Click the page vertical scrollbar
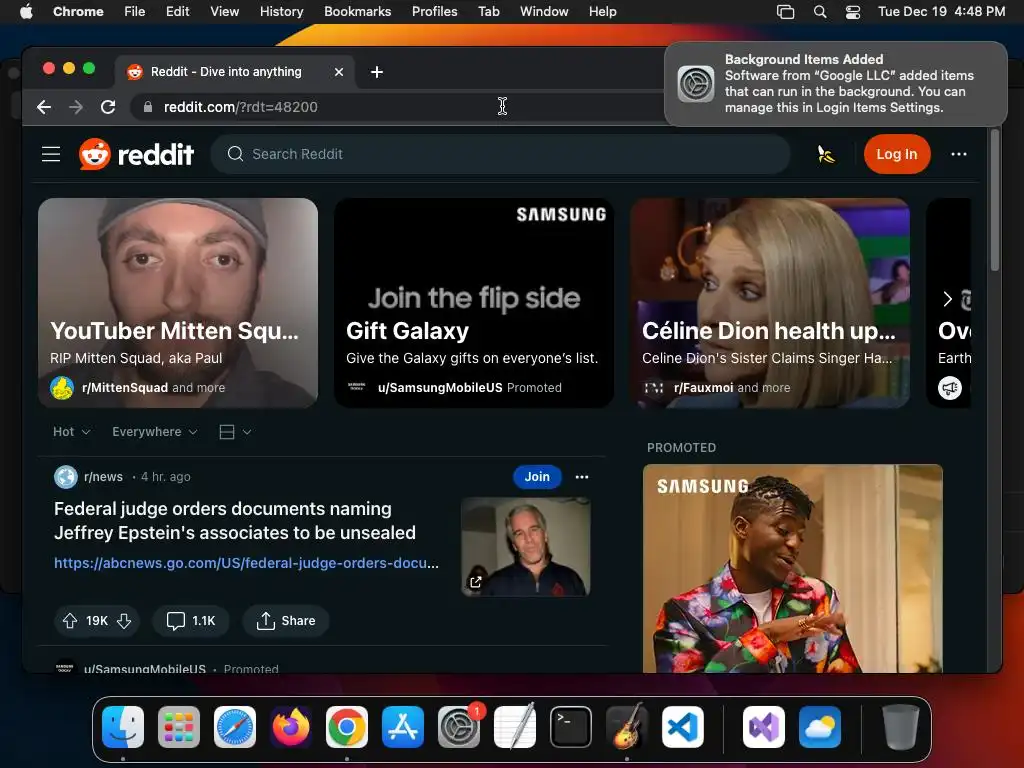Image resolution: width=1024 pixels, height=768 pixels. point(995,200)
